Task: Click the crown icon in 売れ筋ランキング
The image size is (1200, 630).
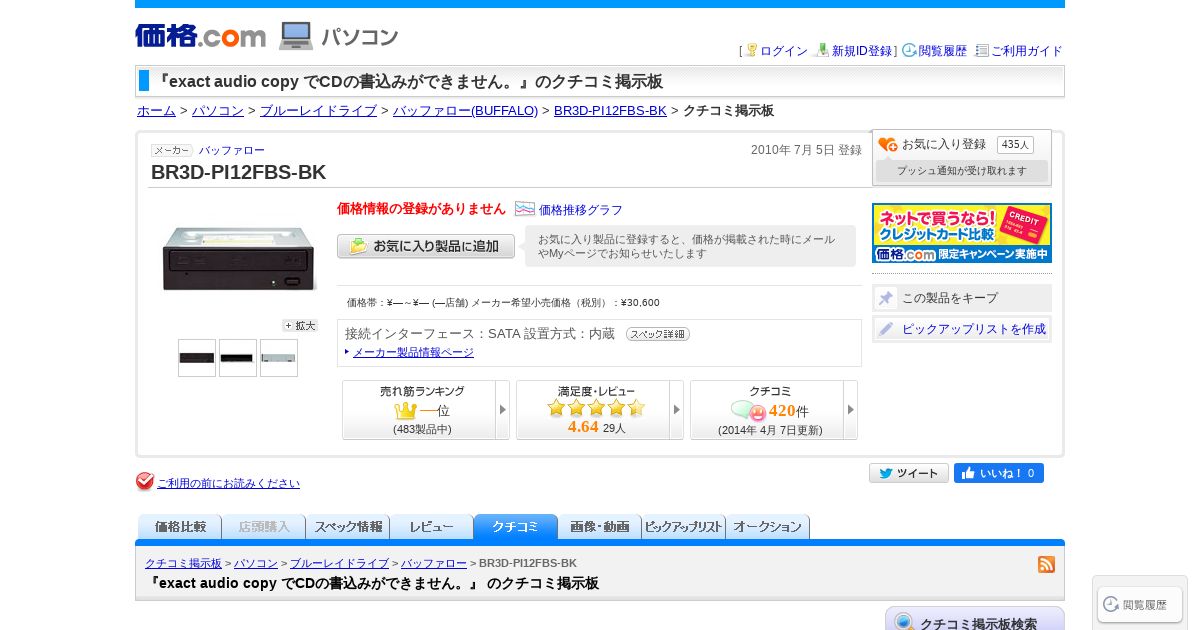Action: pyautogui.click(x=405, y=411)
